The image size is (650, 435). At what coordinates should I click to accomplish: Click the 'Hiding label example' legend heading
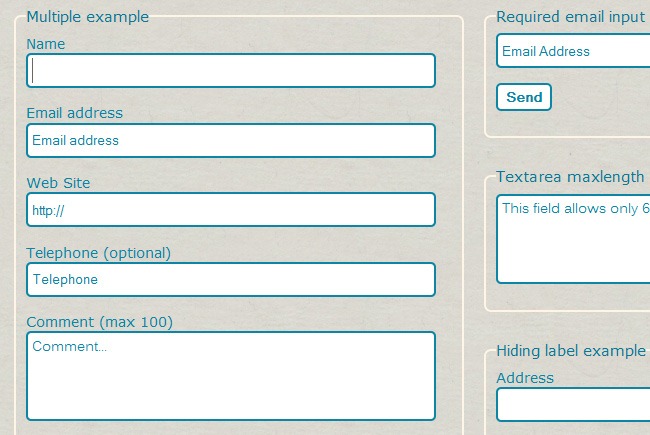pos(571,351)
